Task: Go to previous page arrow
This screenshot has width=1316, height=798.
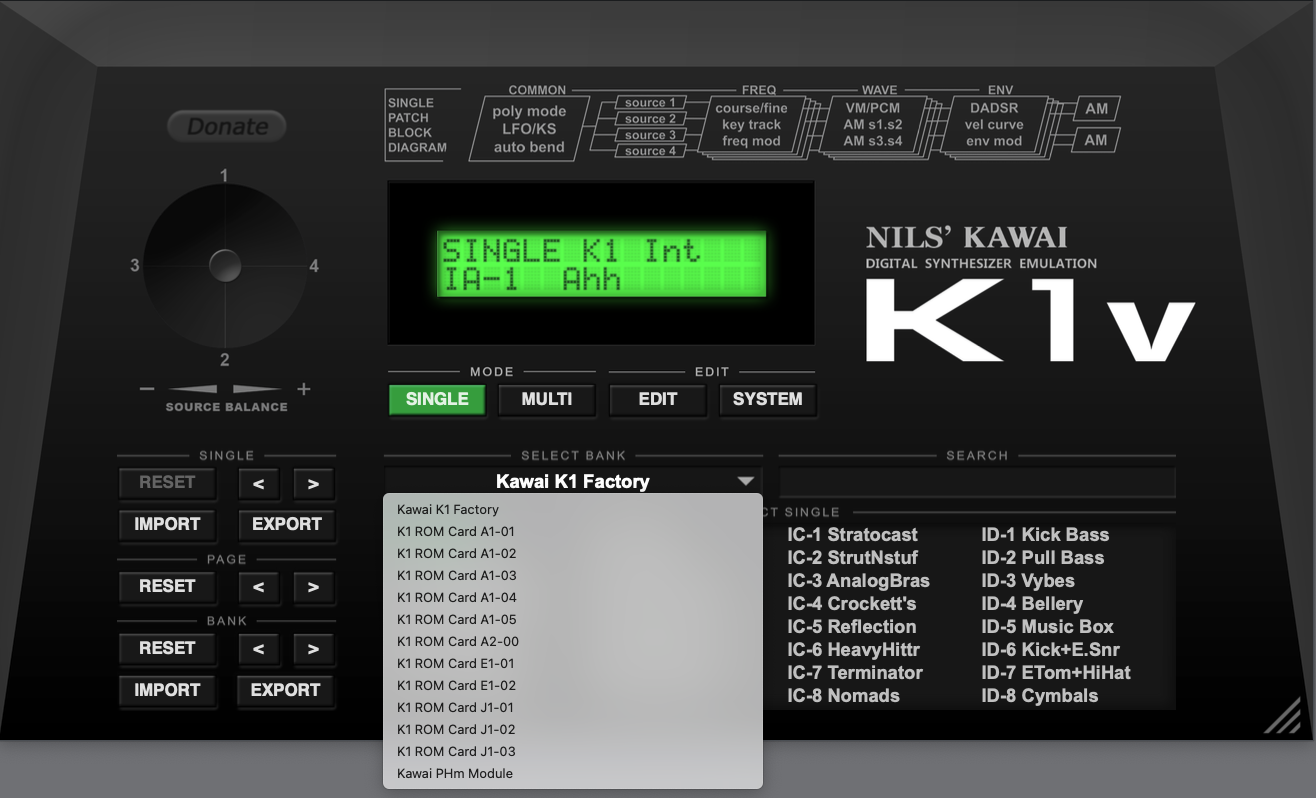Action: pyautogui.click(x=258, y=588)
